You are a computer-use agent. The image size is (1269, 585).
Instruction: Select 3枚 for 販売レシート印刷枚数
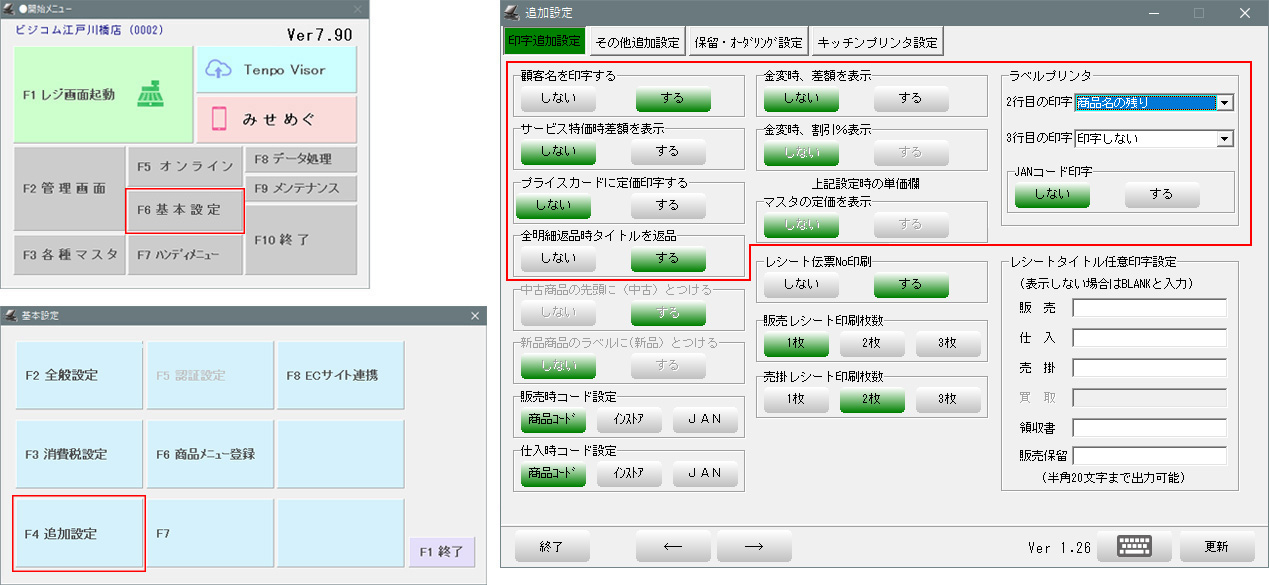[947, 343]
